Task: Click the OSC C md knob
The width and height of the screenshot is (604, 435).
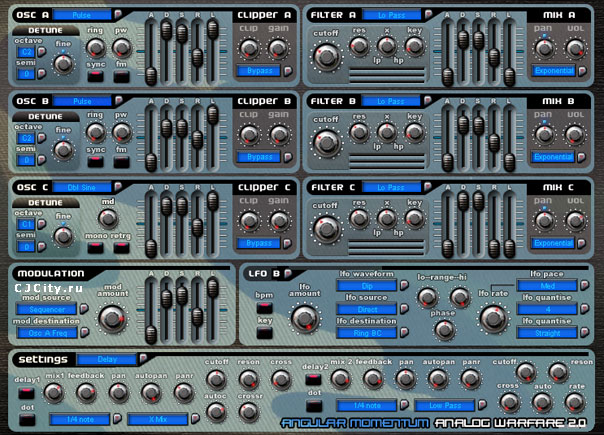Action: [108, 219]
